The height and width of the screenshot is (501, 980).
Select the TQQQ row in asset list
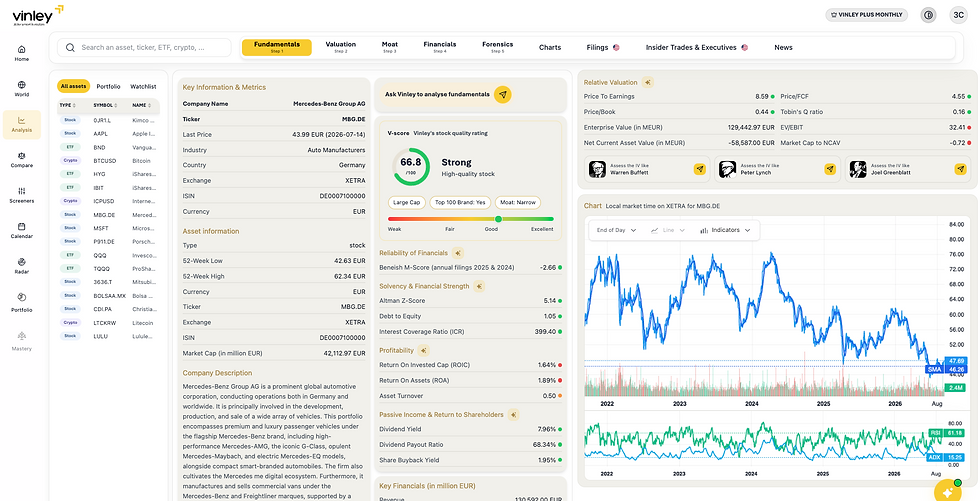(108, 269)
